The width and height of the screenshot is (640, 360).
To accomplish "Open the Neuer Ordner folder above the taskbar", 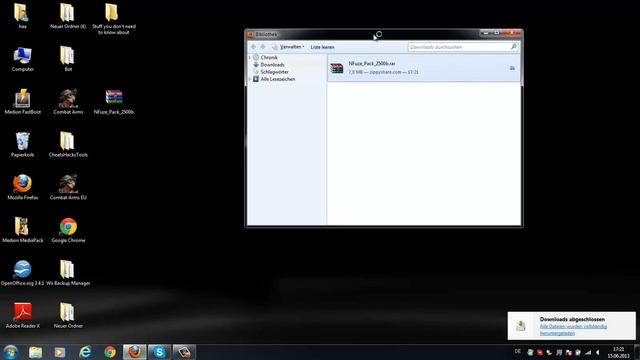I will (68, 316).
